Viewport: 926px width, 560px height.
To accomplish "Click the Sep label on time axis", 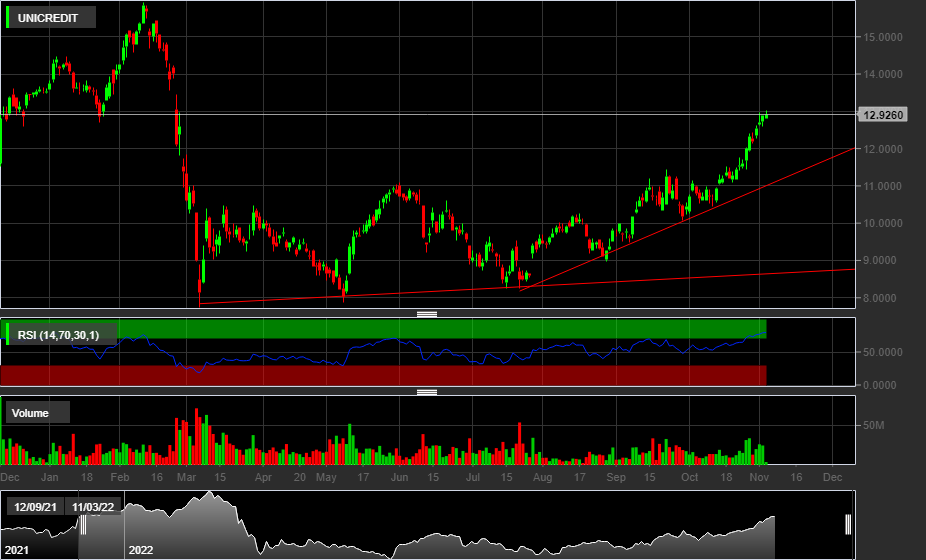I will (616, 477).
